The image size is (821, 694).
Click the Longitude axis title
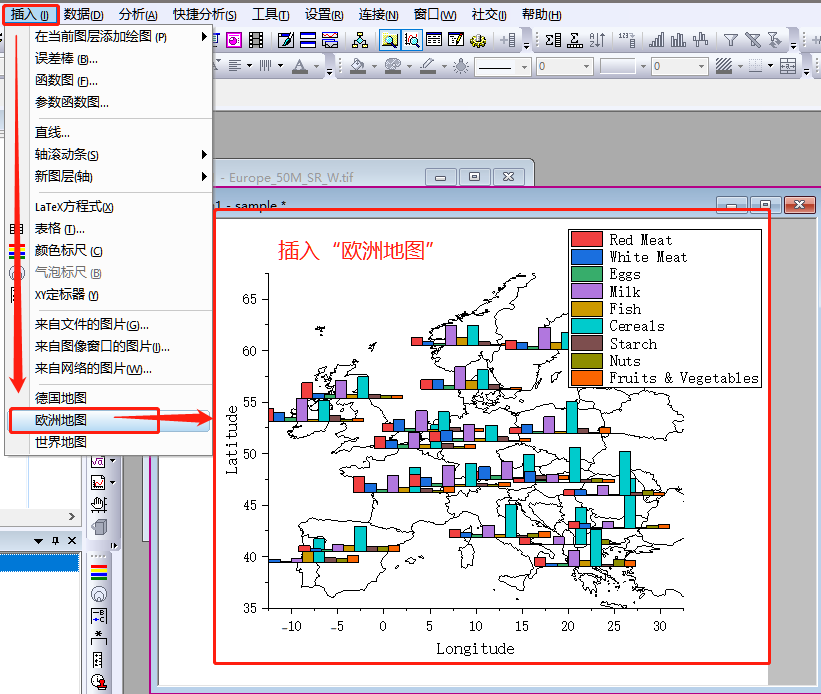pos(475,648)
